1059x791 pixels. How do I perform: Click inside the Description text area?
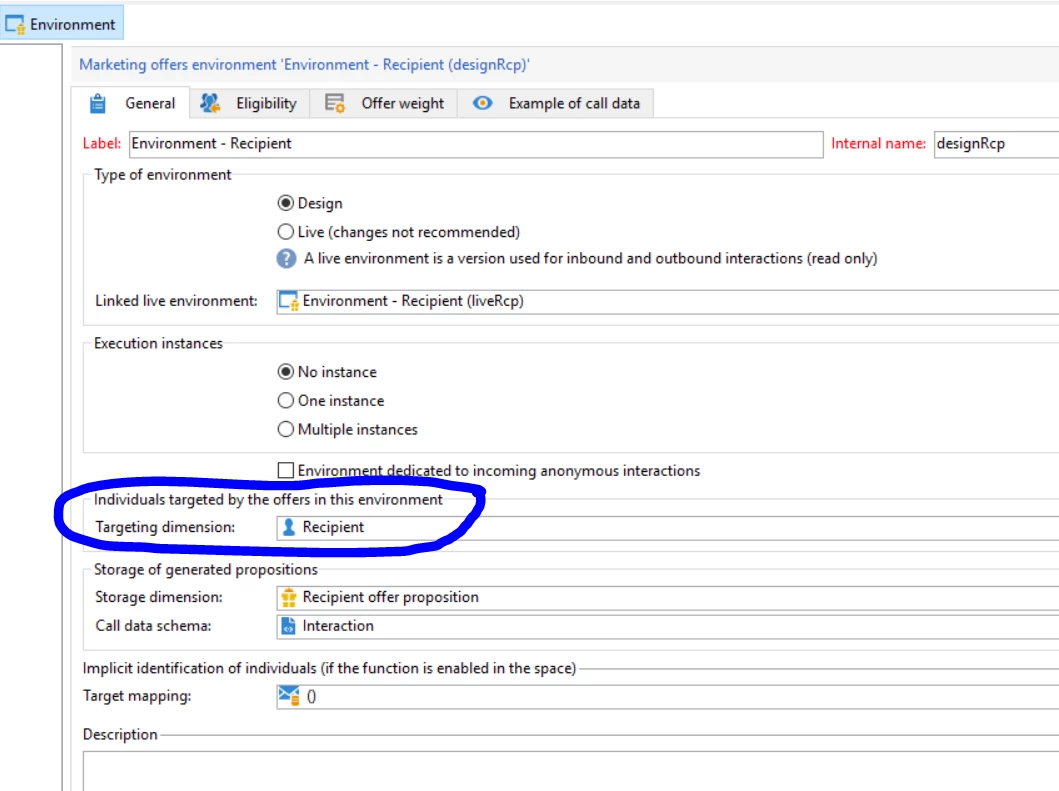click(x=571, y=771)
